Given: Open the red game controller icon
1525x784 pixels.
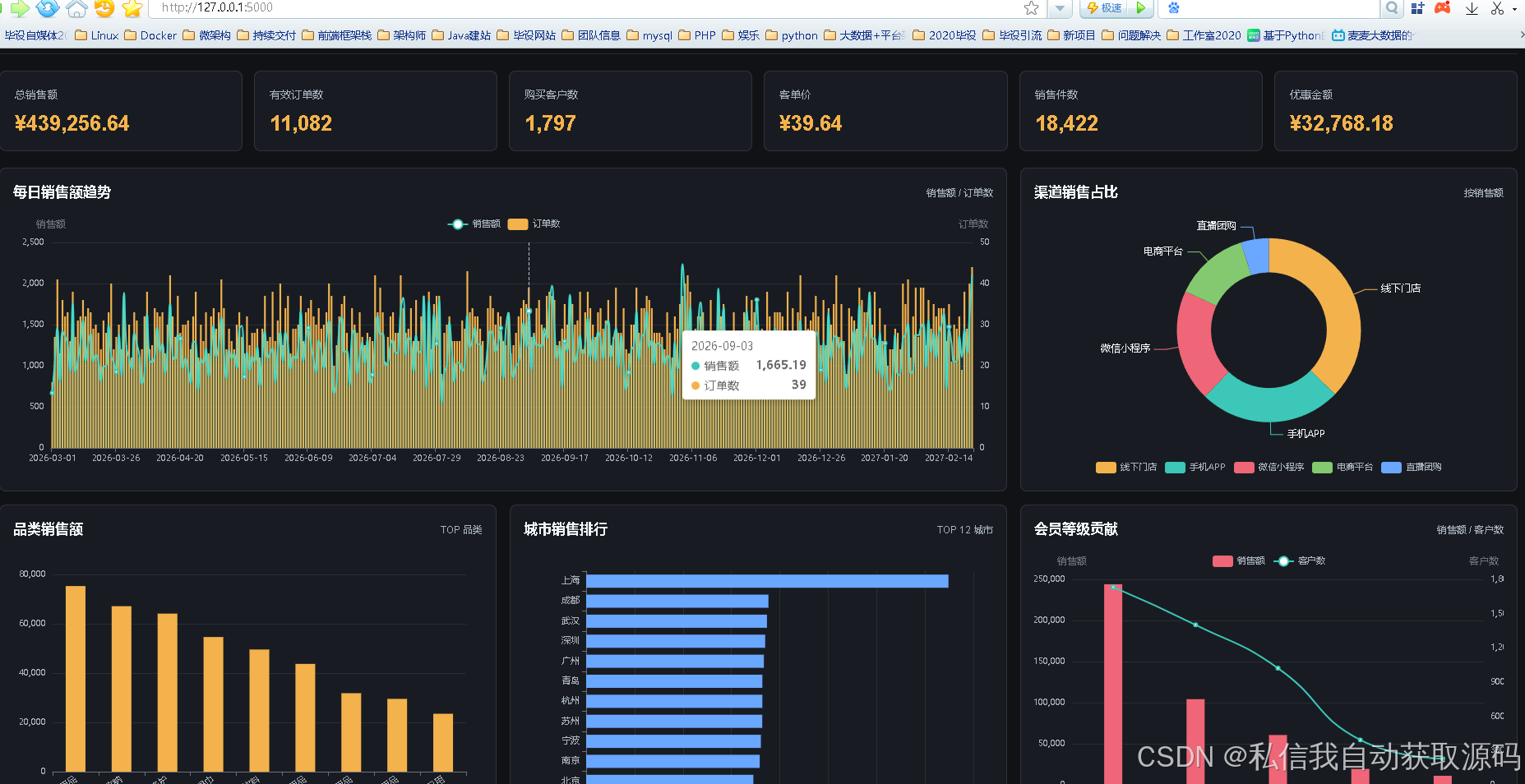Looking at the screenshot, I should (1442, 8).
